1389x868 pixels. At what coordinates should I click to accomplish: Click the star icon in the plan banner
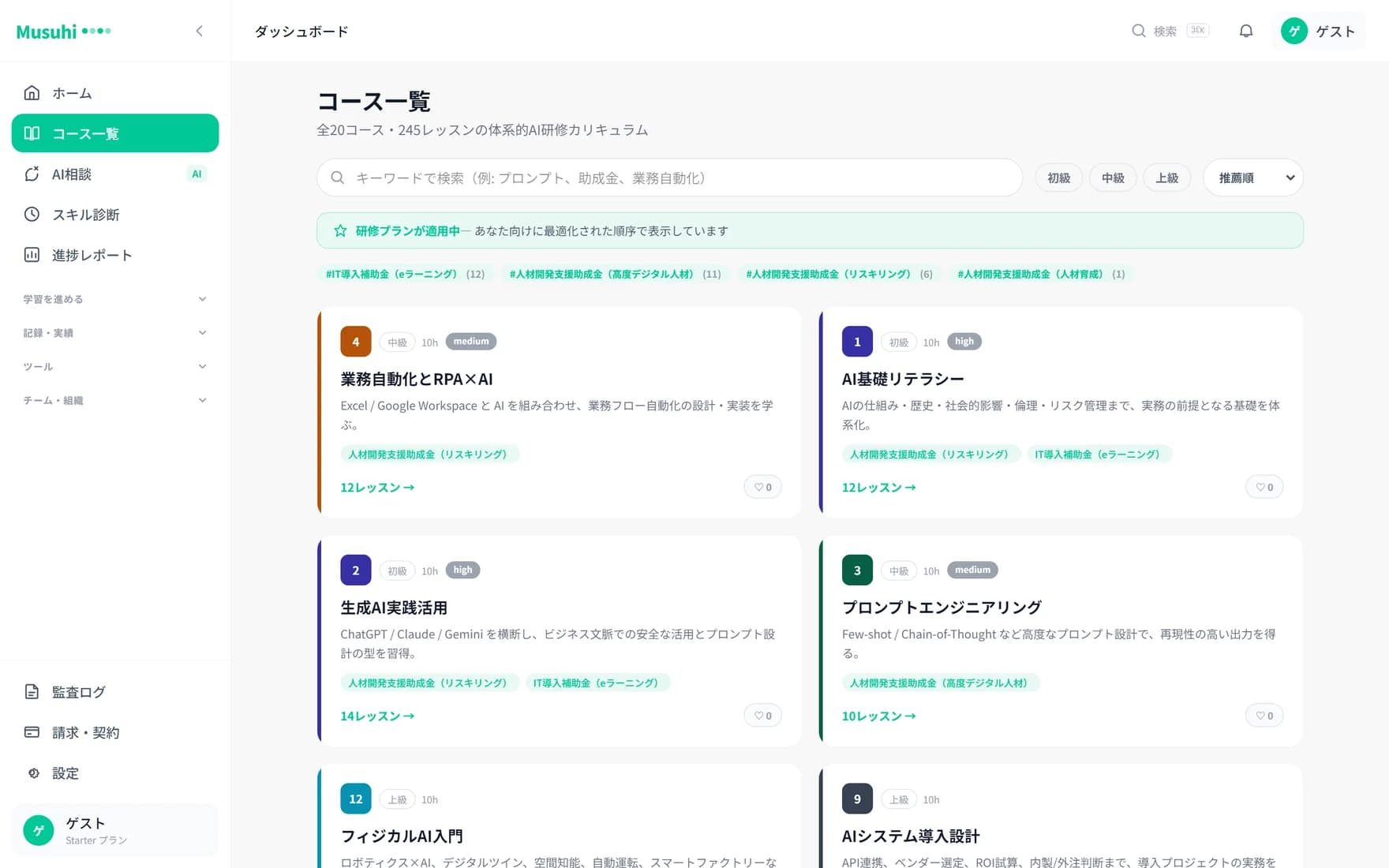(x=340, y=230)
